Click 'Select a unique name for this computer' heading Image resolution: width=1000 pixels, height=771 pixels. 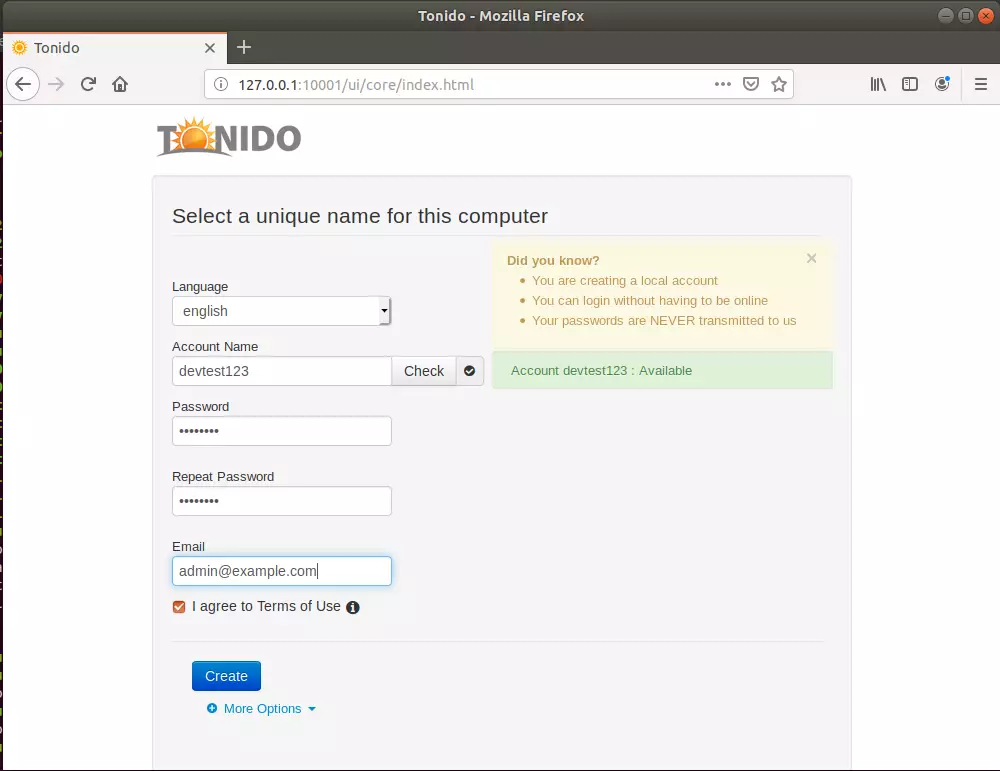point(360,216)
